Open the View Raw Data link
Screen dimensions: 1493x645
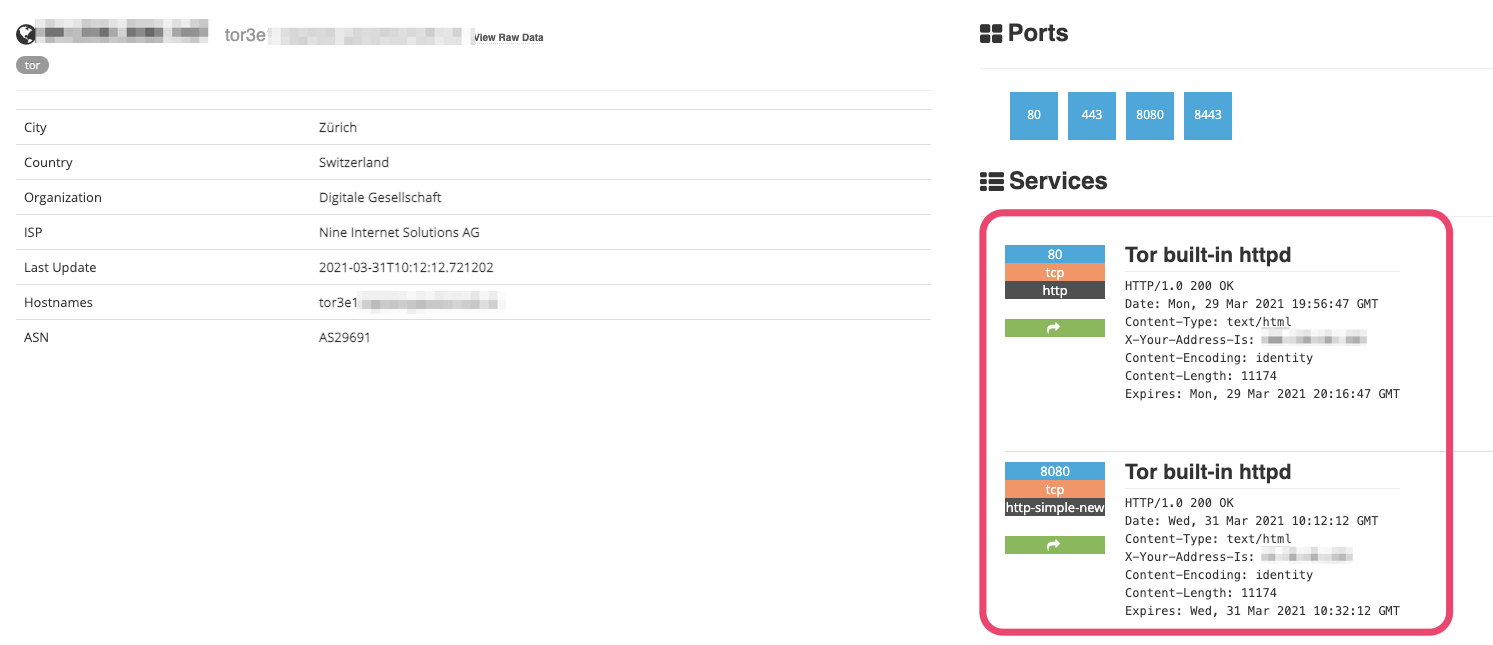509,38
